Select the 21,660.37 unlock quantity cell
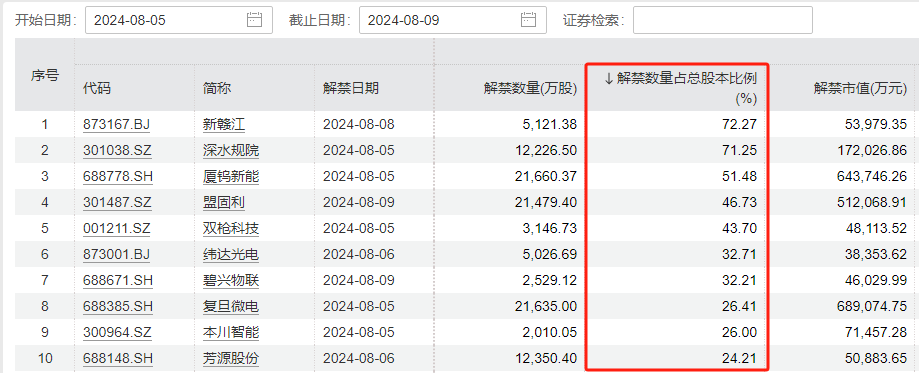Image resolution: width=919 pixels, height=373 pixels. 546,177
